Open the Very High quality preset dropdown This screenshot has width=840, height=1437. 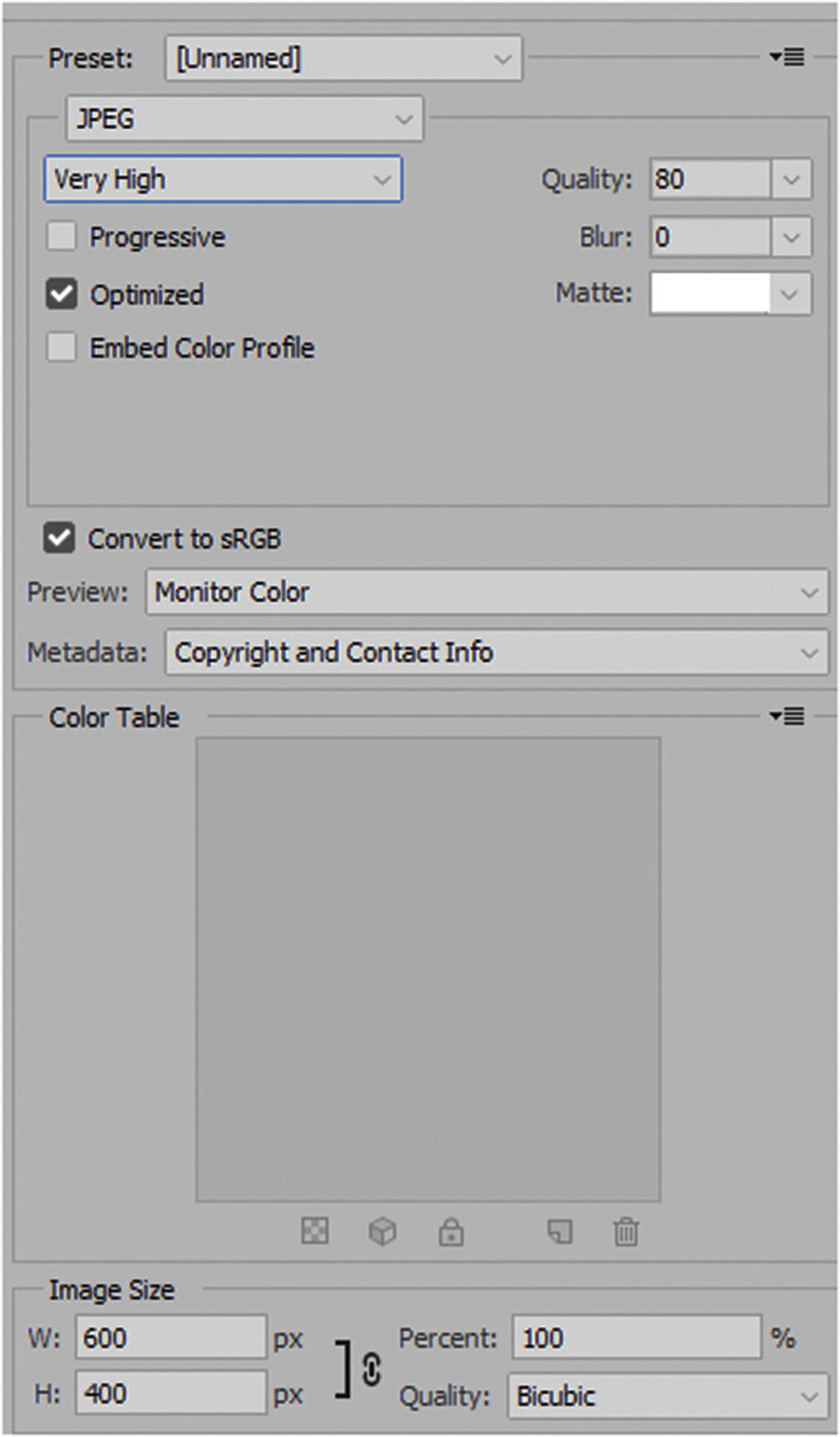[x=223, y=178]
